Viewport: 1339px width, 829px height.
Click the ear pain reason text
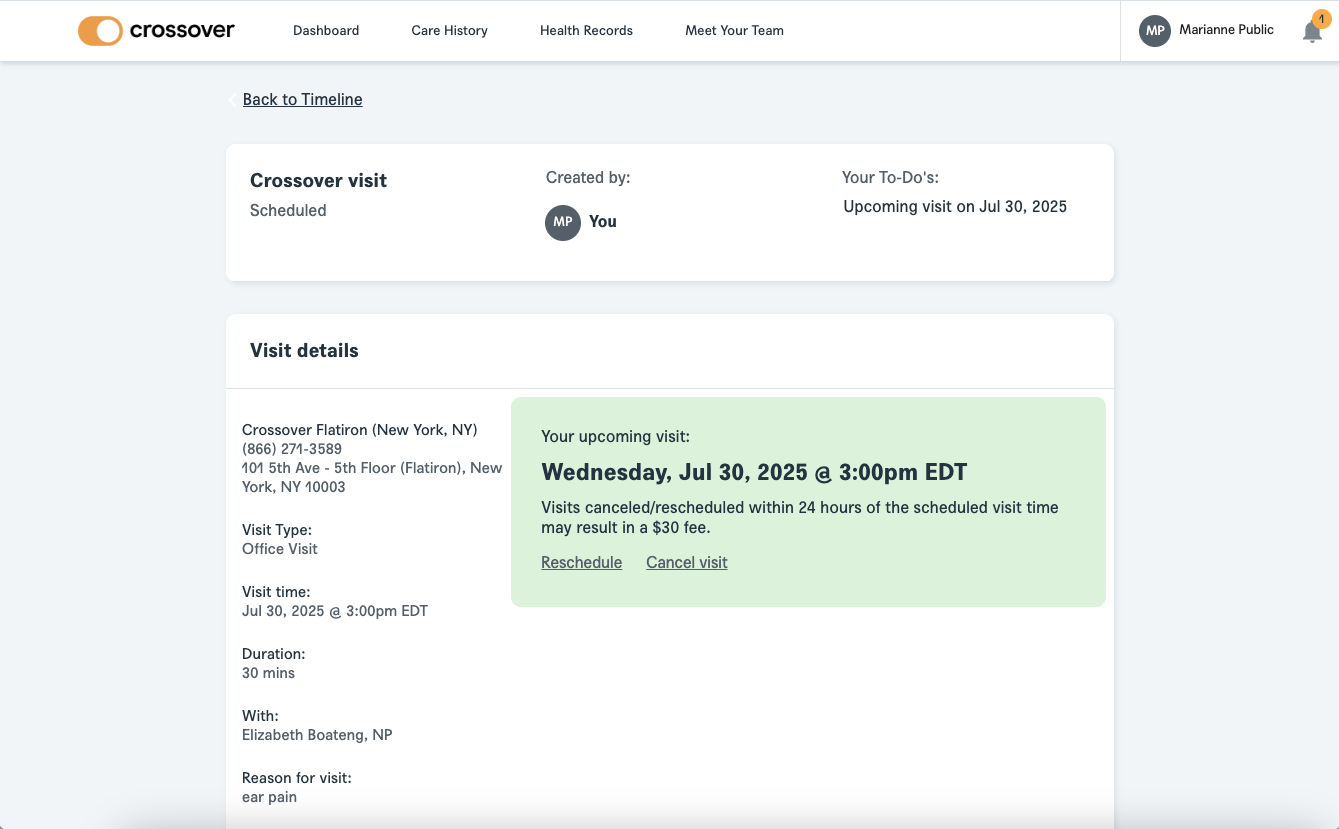click(x=269, y=797)
